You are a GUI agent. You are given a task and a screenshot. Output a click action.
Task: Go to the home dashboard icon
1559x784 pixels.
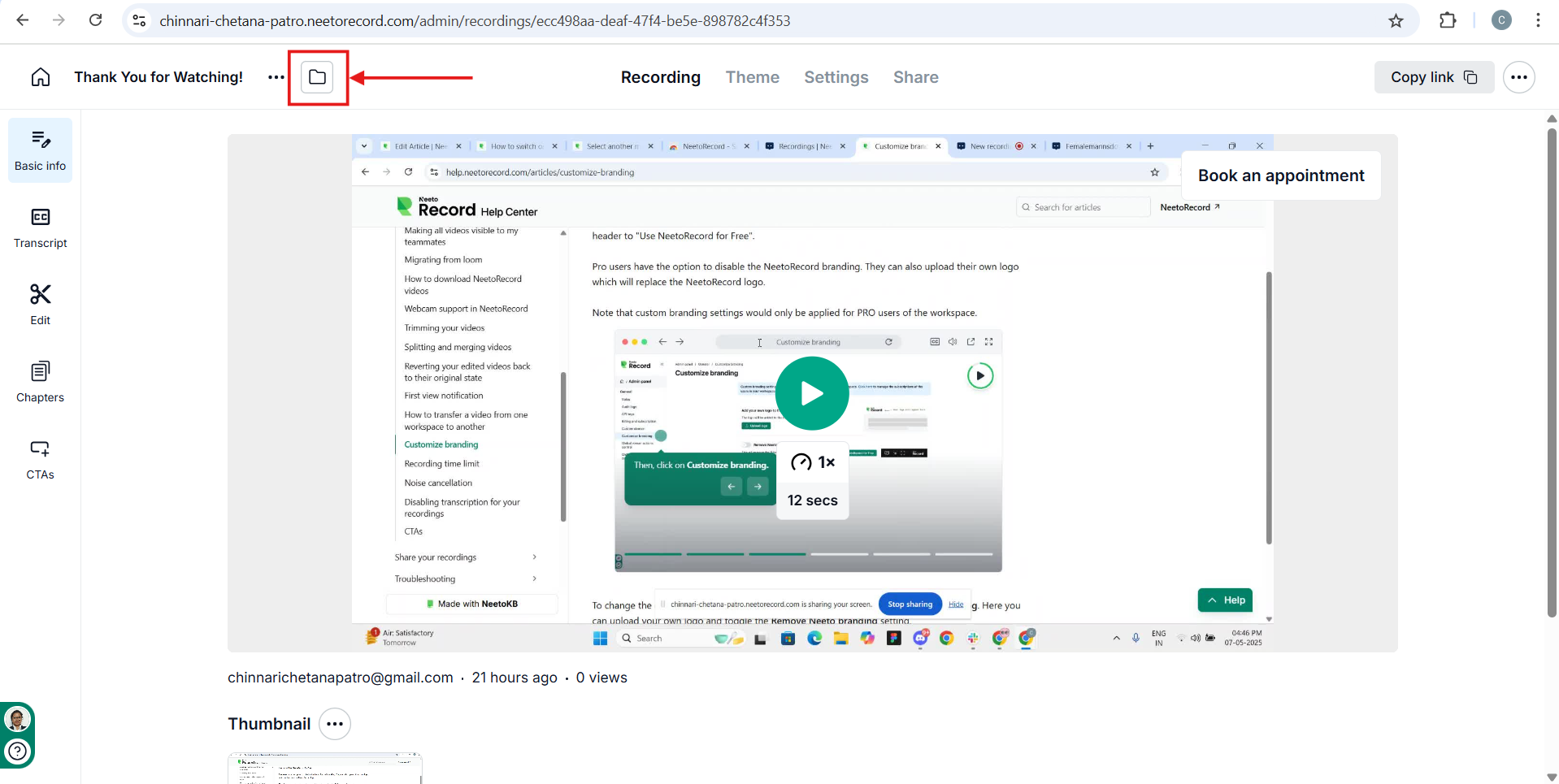(41, 77)
